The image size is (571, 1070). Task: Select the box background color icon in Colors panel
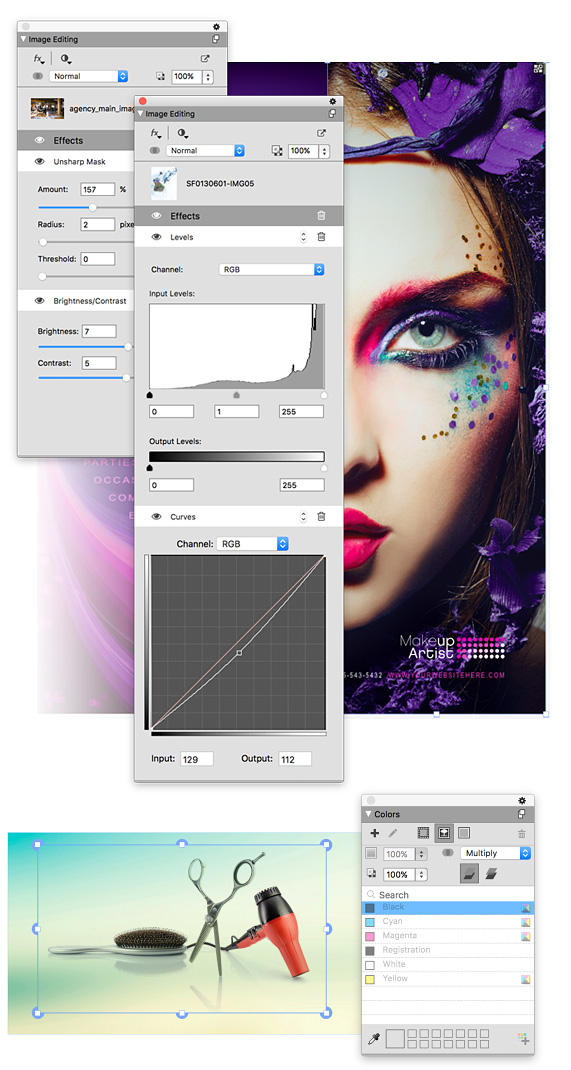(x=463, y=833)
